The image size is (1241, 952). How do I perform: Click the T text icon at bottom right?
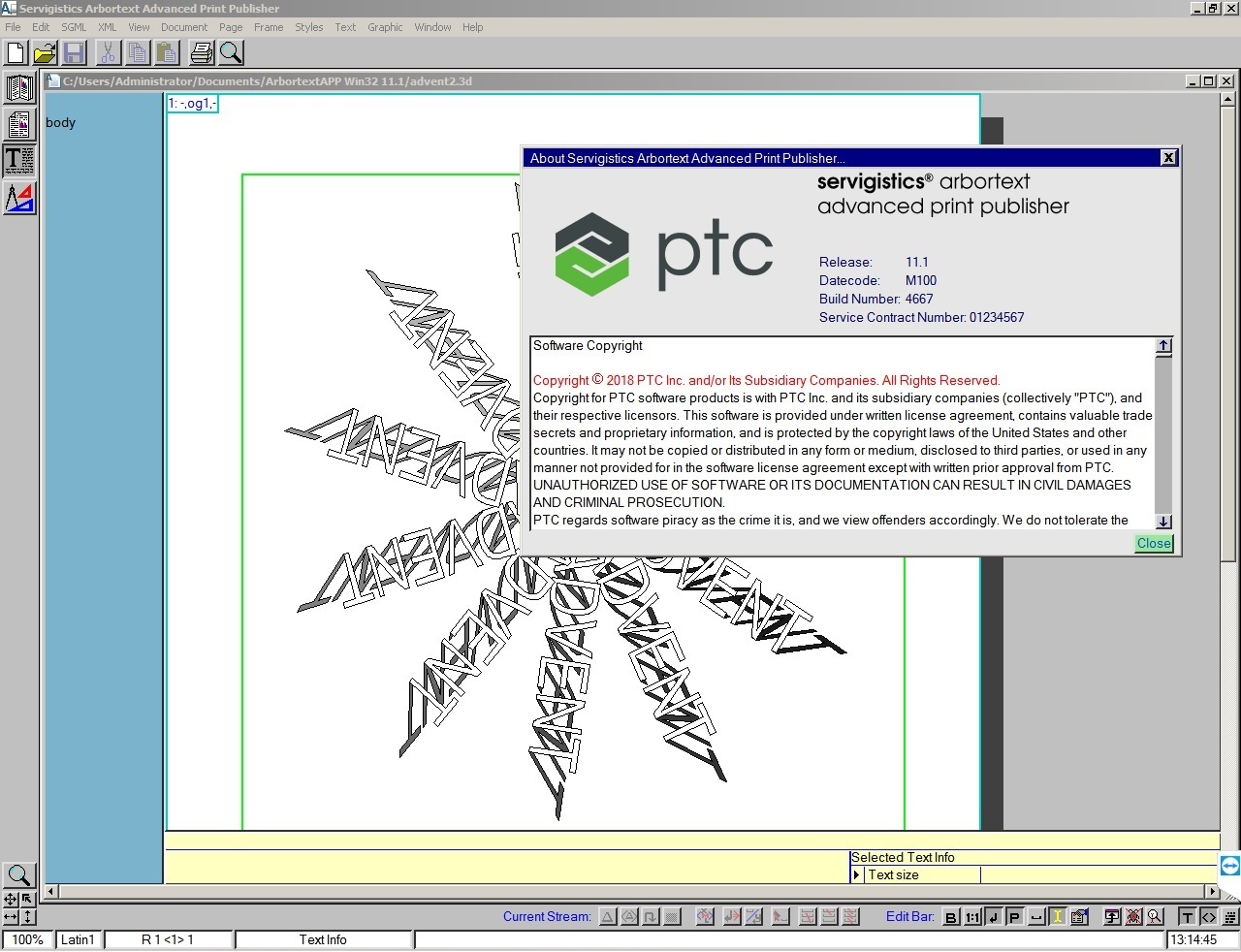tap(1187, 916)
